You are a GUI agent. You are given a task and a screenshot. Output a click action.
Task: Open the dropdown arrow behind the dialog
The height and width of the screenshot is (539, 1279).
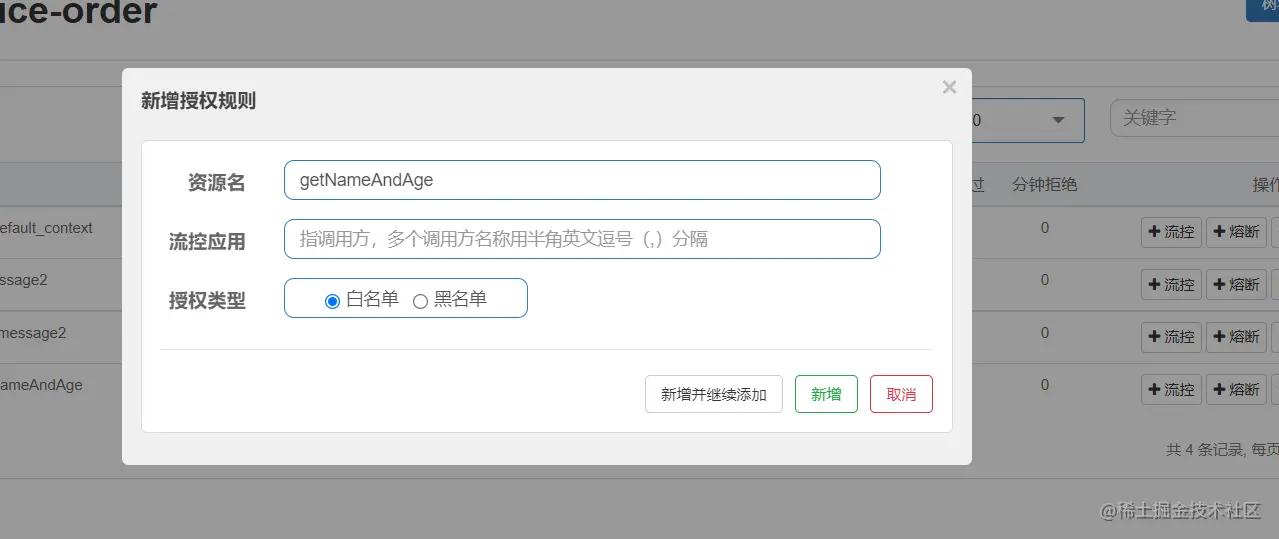coord(1058,120)
